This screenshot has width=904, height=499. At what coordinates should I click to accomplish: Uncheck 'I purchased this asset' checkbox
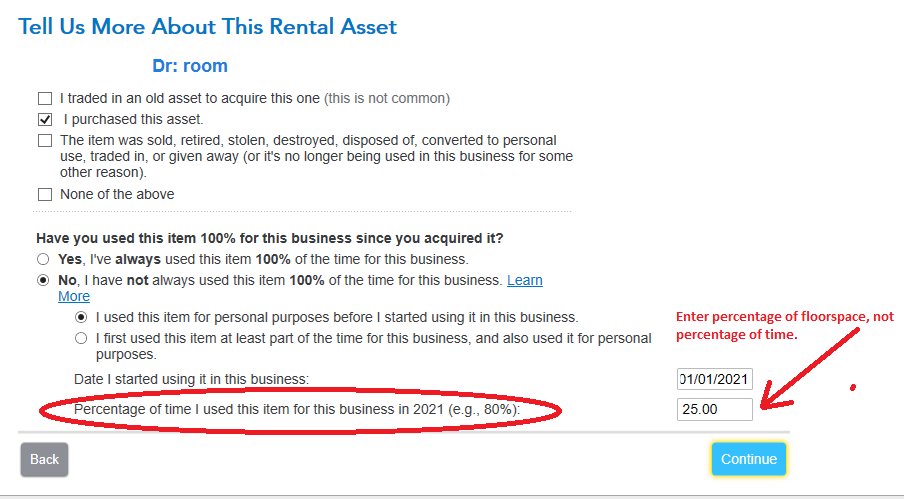click(45, 119)
